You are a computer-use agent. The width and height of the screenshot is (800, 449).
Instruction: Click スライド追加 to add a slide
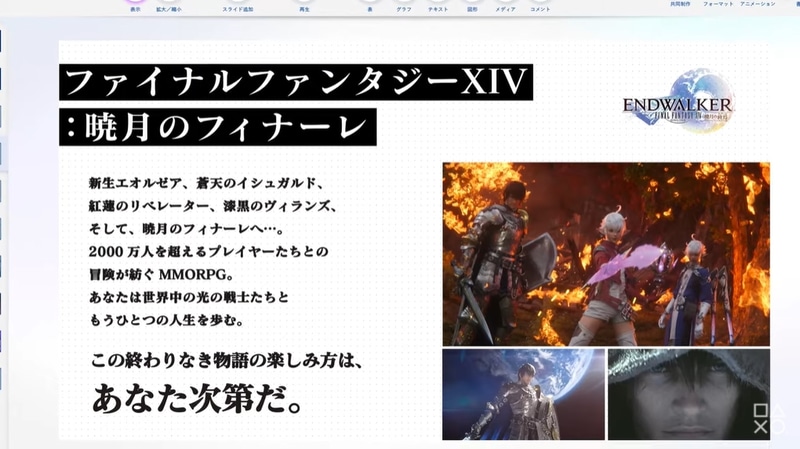[x=238, y=7]
